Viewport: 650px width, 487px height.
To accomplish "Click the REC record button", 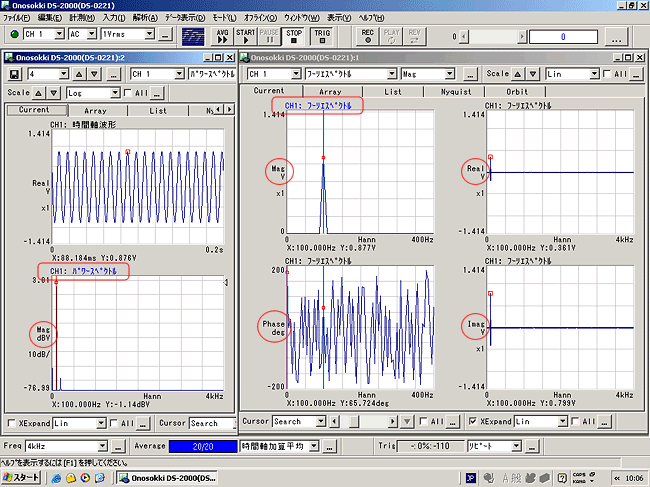I will (x=367, y=36).
